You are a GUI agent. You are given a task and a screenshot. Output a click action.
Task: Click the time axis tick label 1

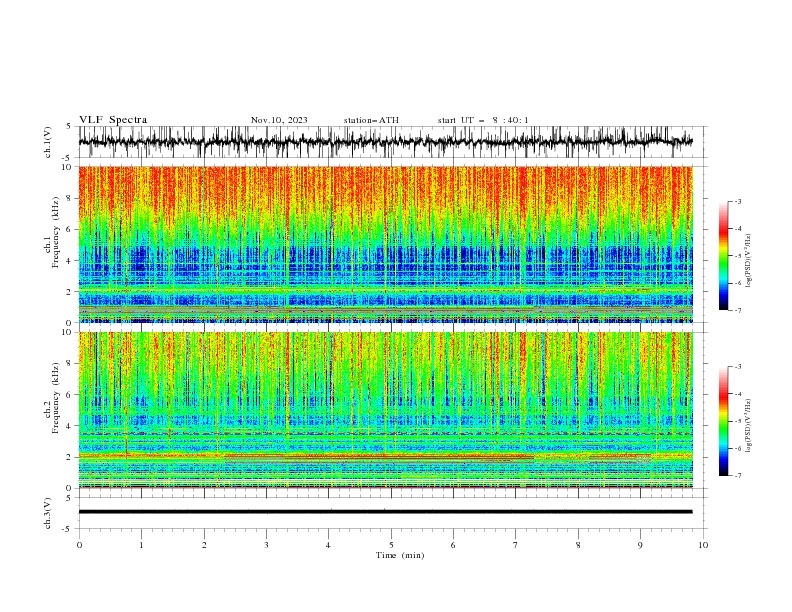pos(141,545)
